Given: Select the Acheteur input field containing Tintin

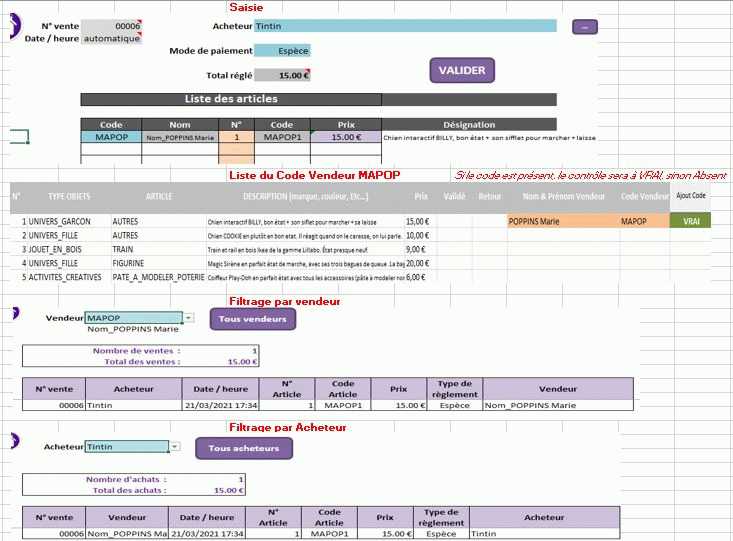Looking at the screenshot, I should click(405, 26).
